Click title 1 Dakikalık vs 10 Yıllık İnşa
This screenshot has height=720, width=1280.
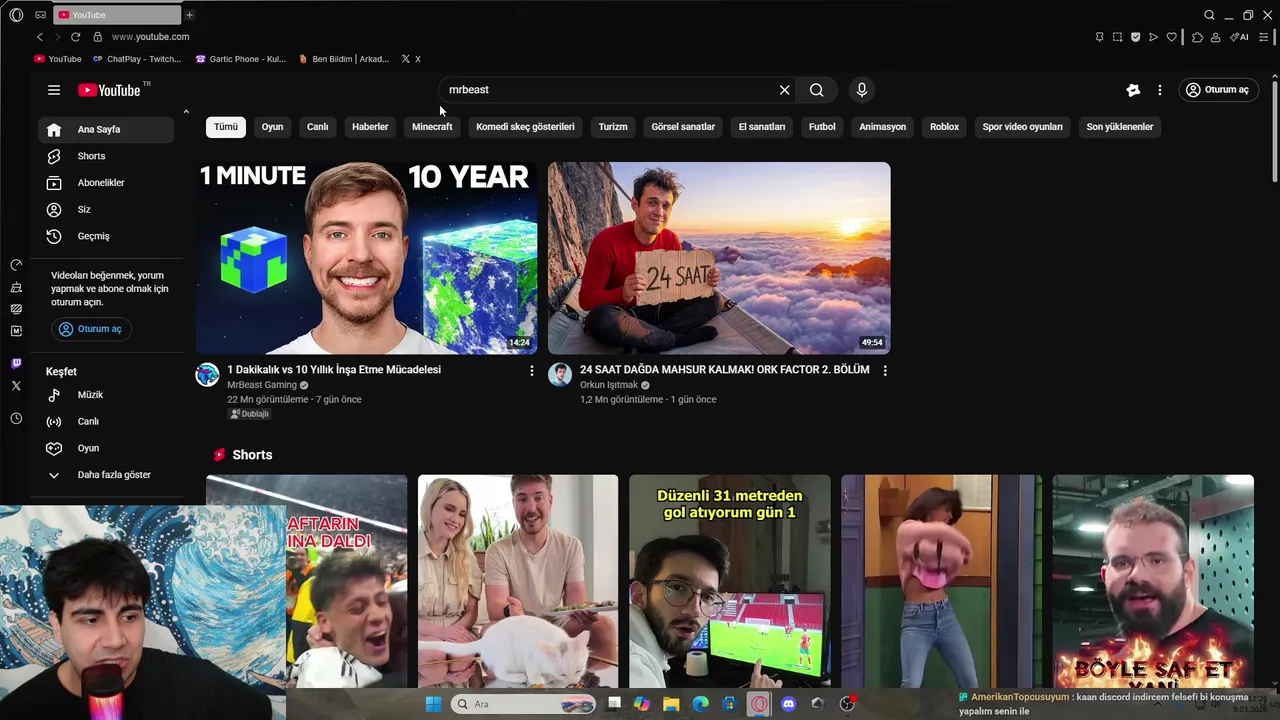[334, 370]
